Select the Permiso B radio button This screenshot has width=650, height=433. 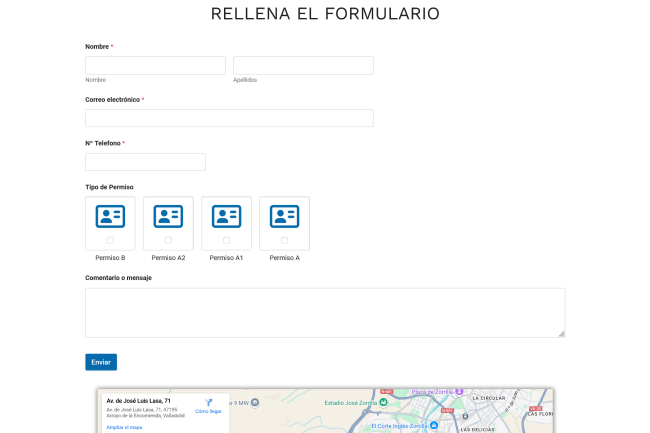click(110, 240)
